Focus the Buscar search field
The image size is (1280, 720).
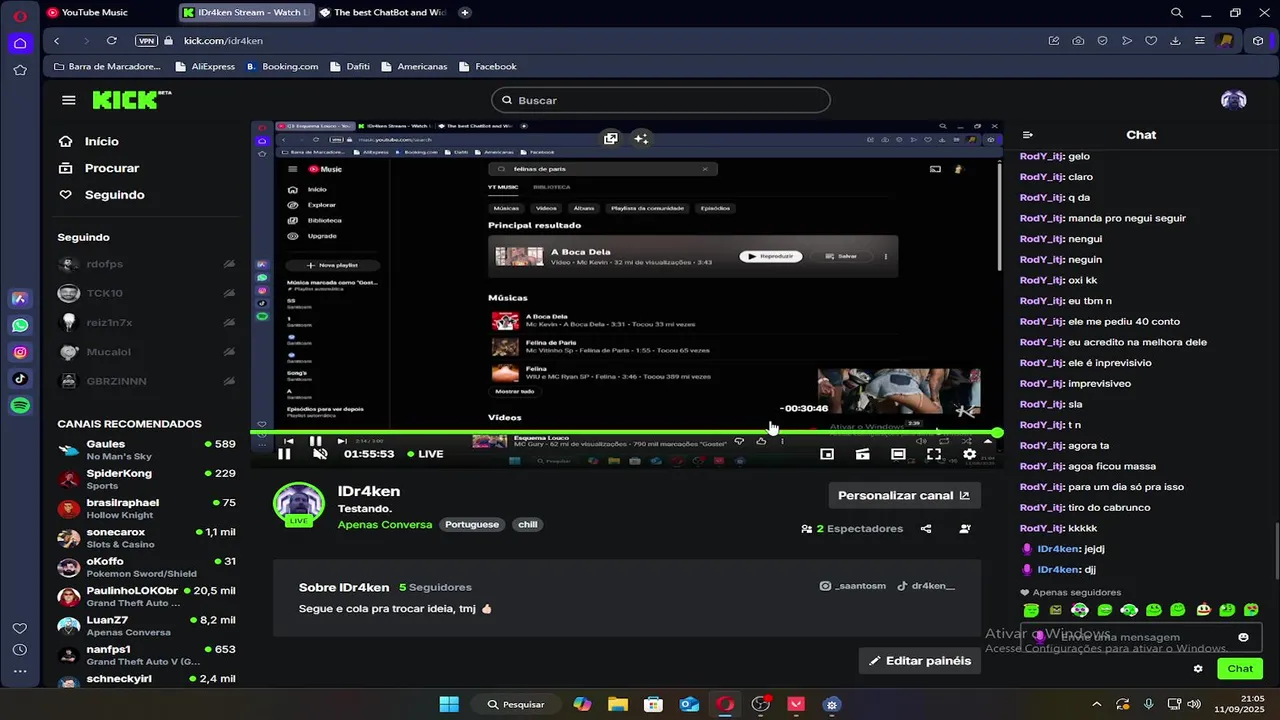(x=661, y=100)
